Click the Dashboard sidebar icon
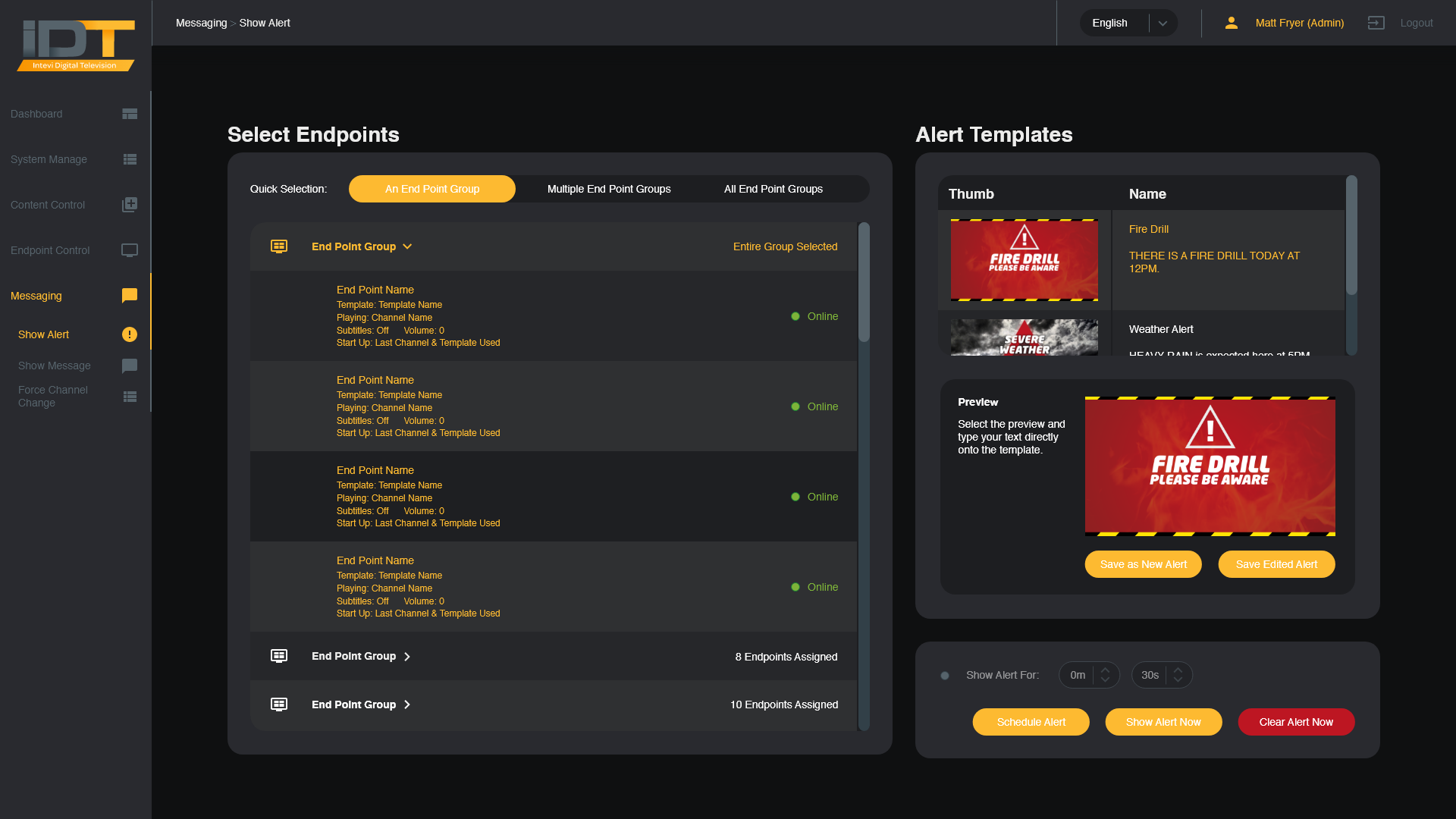The height and width of the screenshot is (819, 1456). (x=130, y=114)
